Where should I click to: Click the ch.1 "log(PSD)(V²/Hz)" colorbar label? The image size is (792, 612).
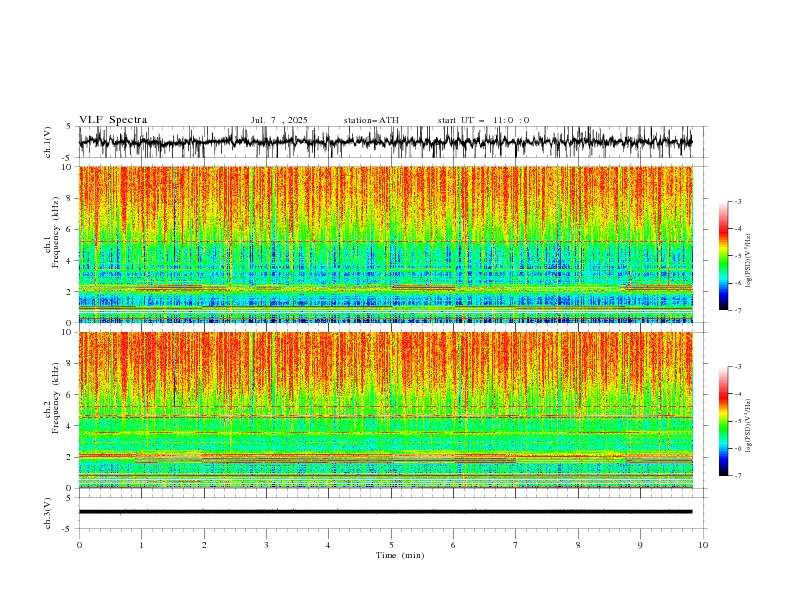pos(748,261)
